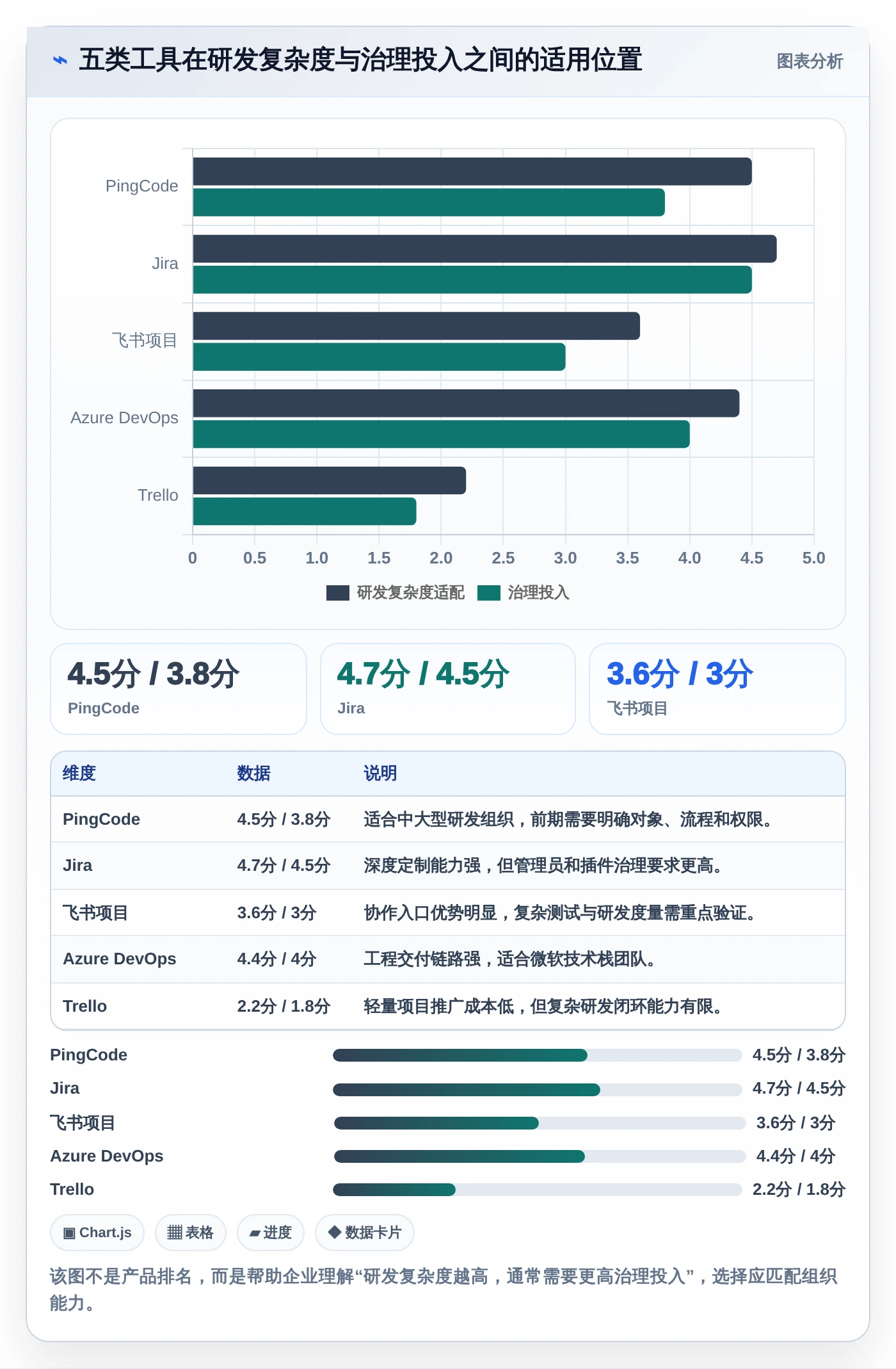Click the 飞书项目 y-axis label

145,341
